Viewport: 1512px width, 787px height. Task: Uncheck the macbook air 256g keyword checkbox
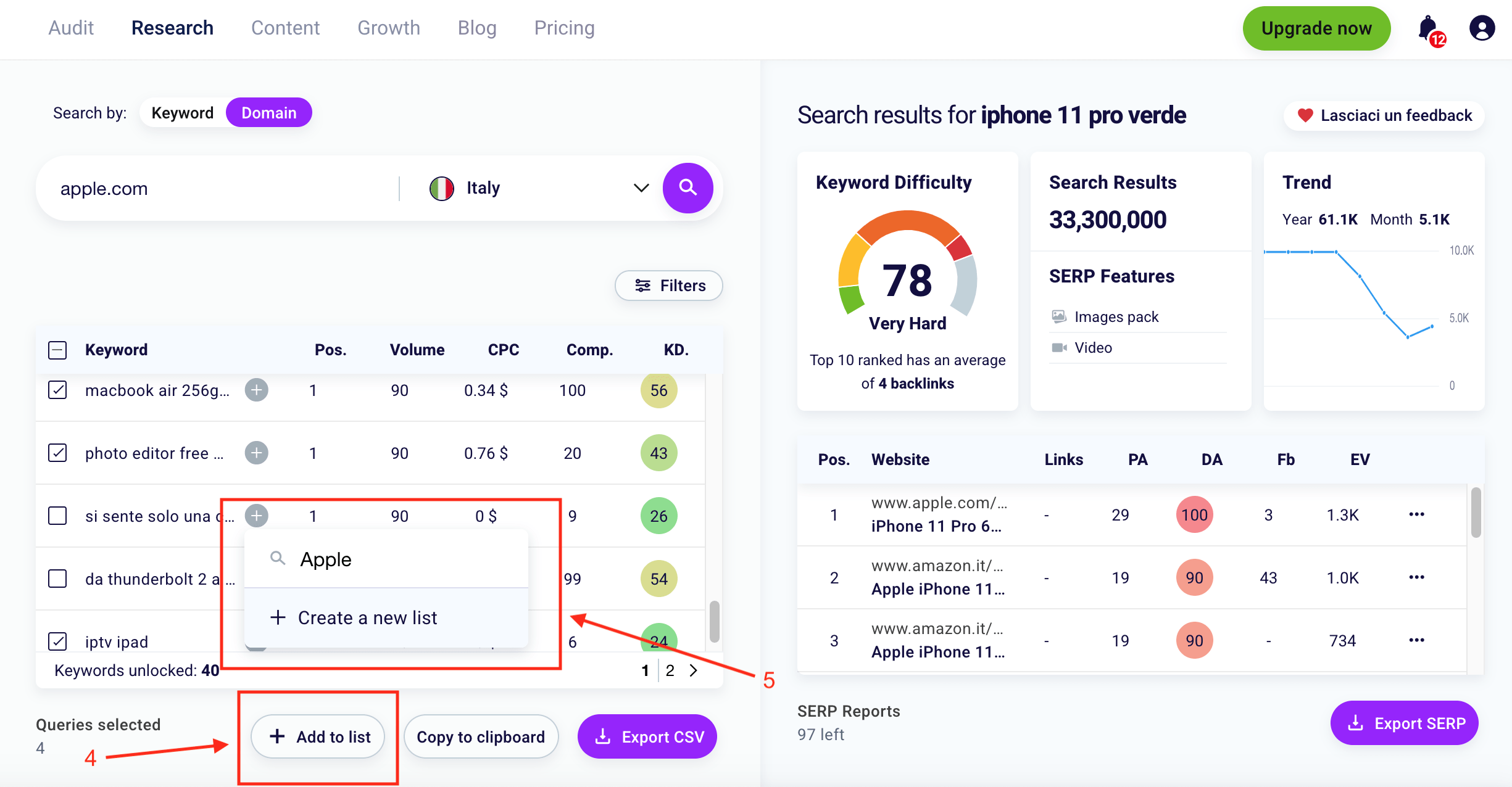[x=57, y=390]
